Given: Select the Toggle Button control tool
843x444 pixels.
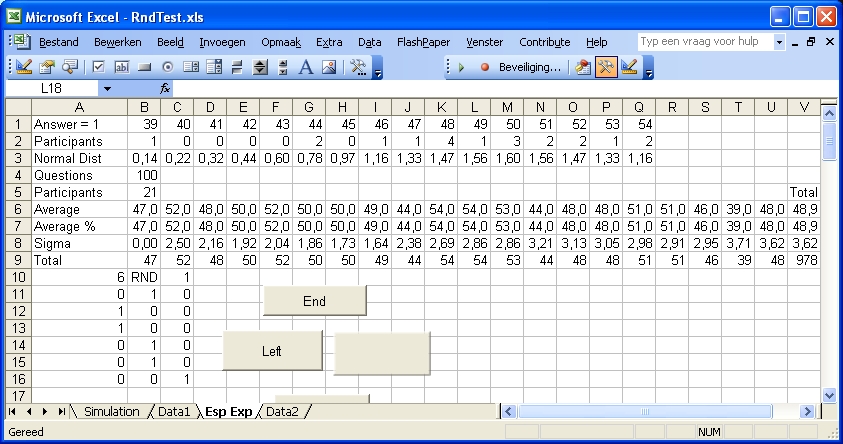Looking at the screenshot, I should coord(237,67).
